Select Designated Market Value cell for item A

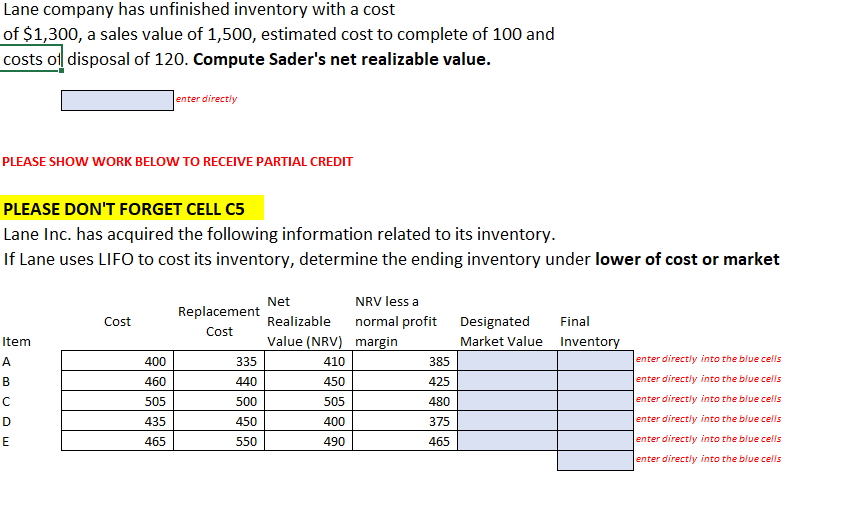[x=507, y=360]
